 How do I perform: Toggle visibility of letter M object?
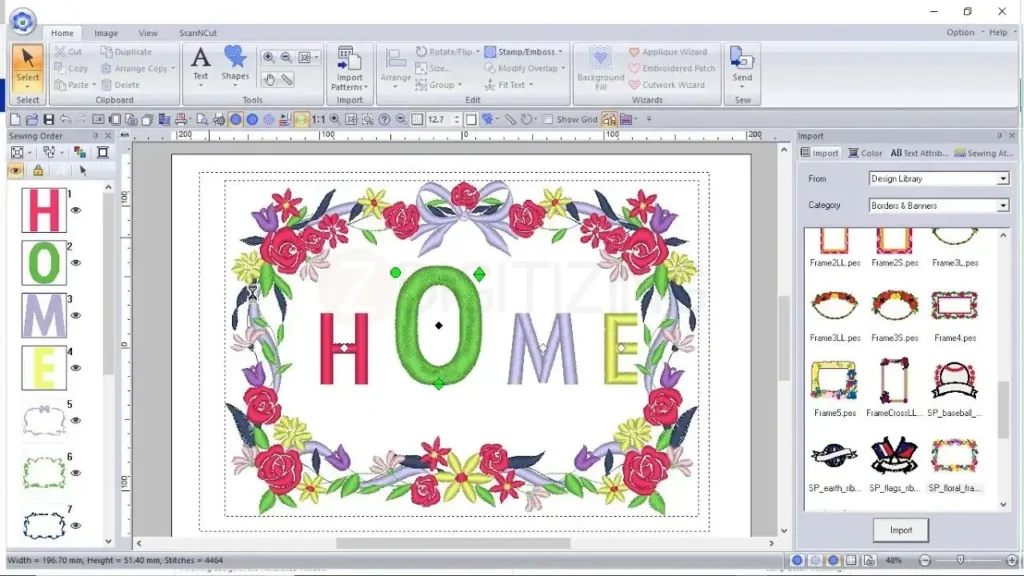76,315
